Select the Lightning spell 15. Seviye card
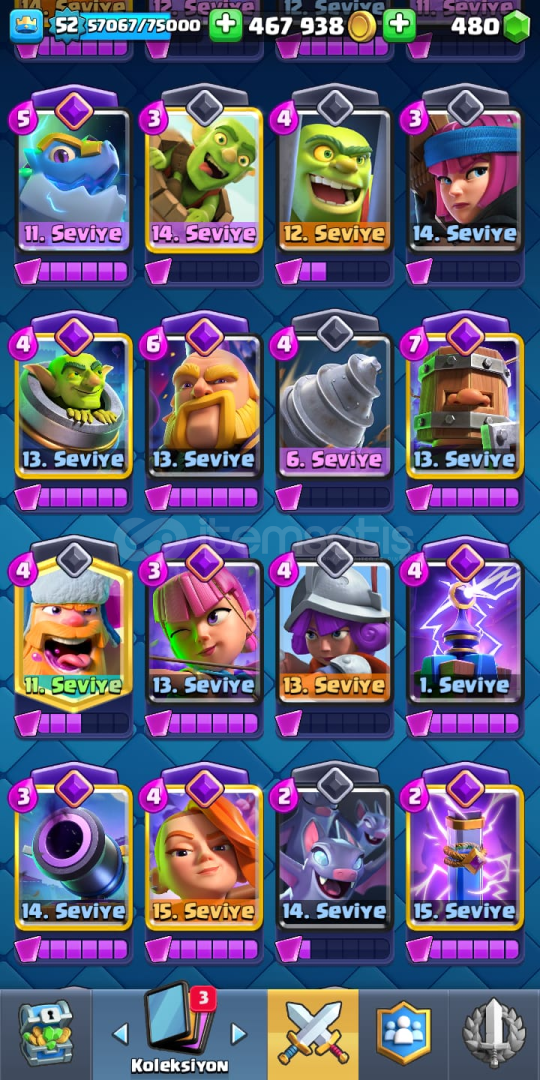 466,858
